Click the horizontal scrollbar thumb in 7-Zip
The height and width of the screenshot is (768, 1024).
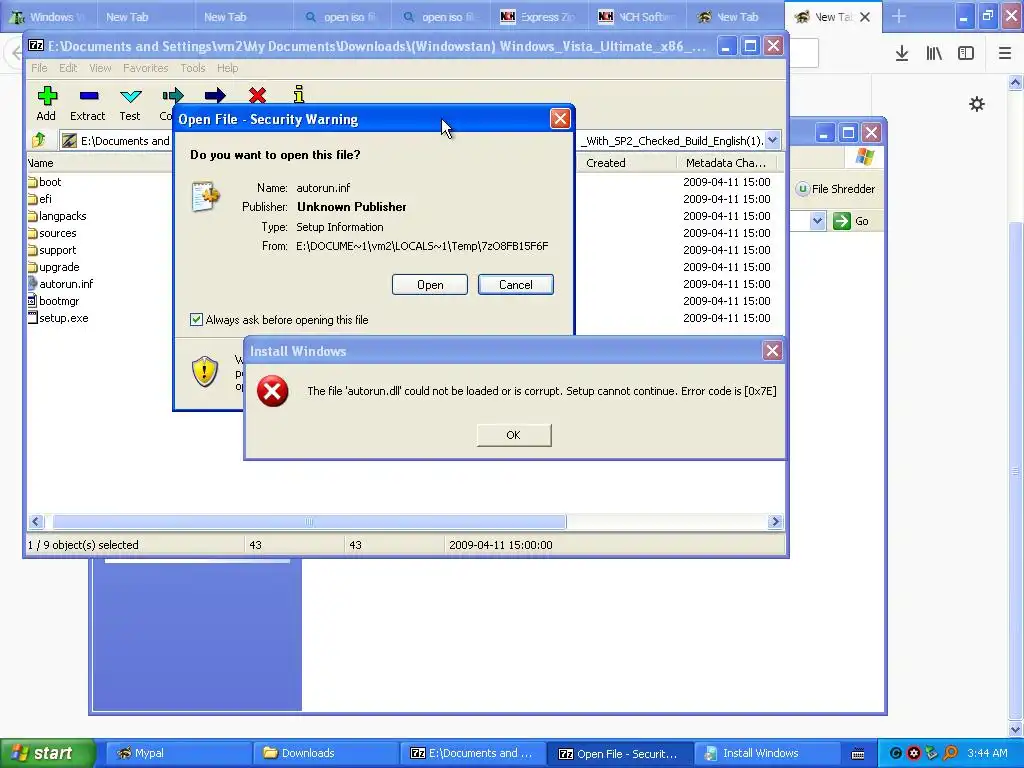pos(310,521)
